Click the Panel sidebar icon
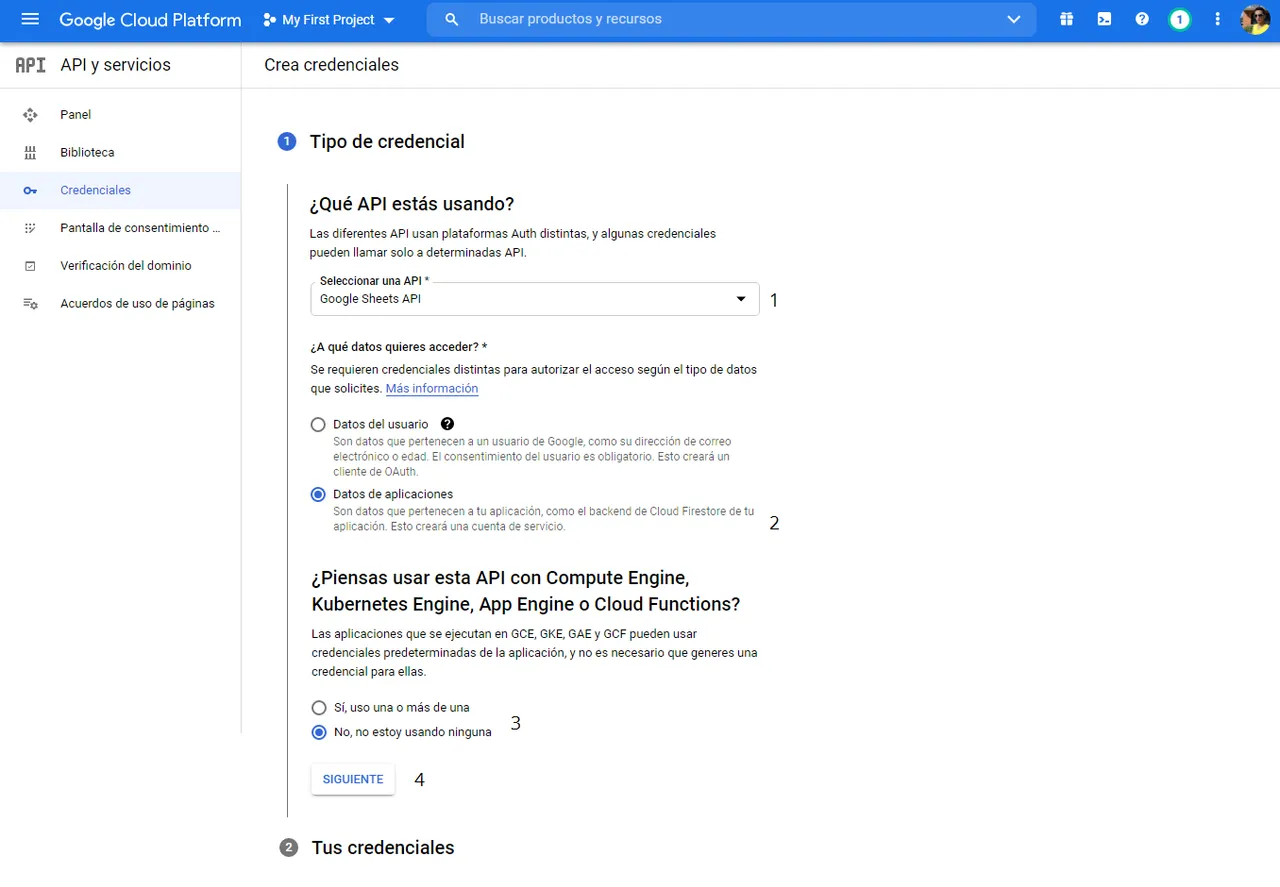This screenshot has width=1280, height=887. (30, 115)
